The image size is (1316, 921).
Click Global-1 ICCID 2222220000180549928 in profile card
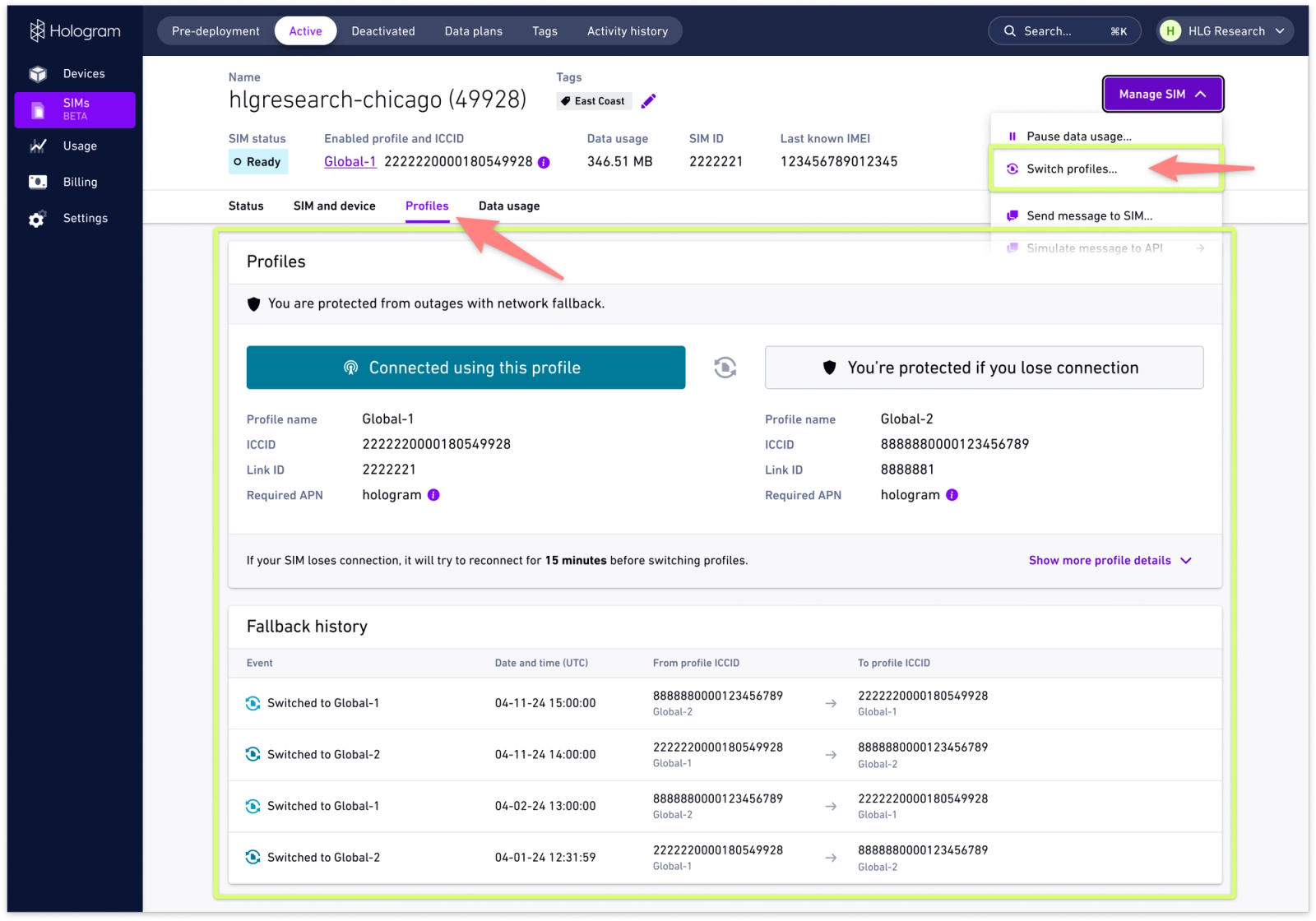pos(436,444)
